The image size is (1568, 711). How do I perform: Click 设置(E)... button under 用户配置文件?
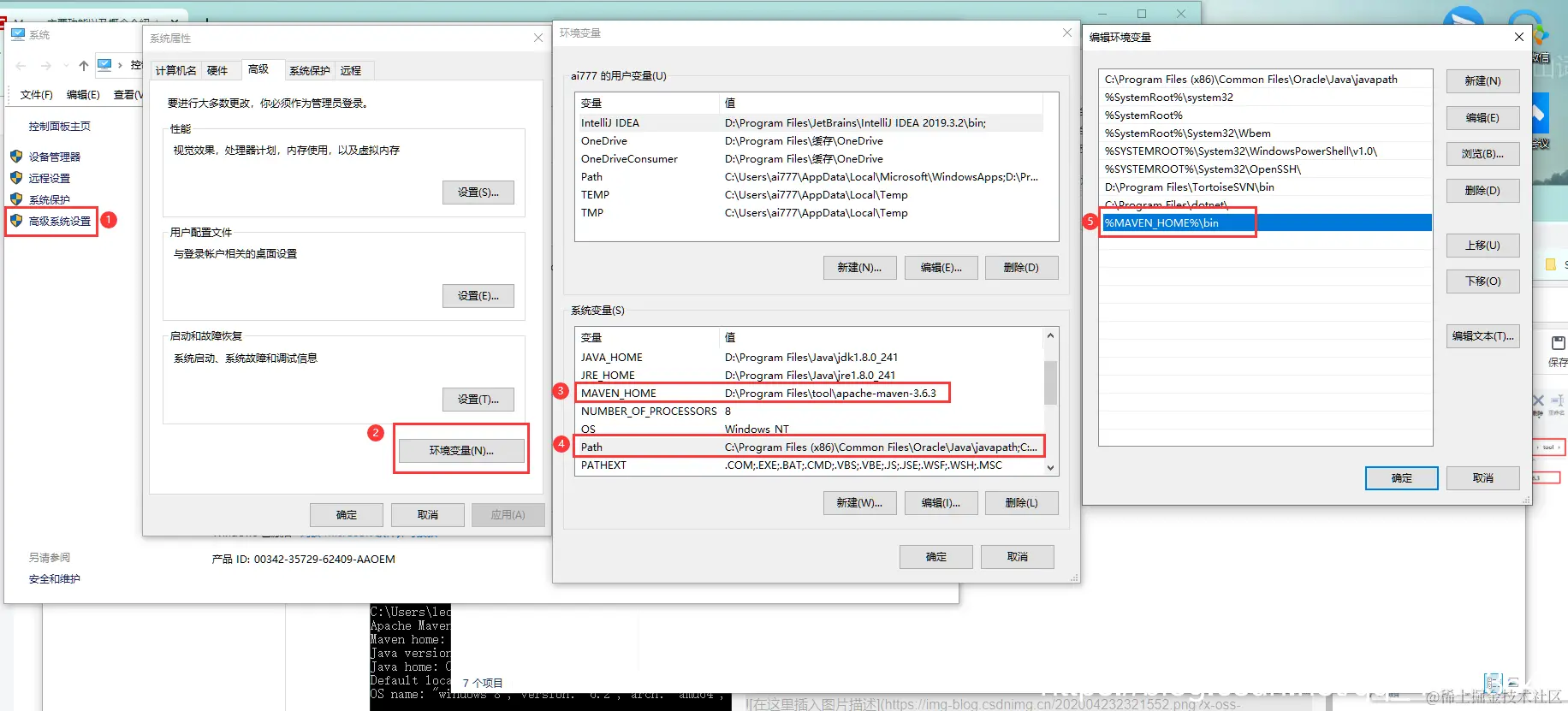click(x=478, y=296)
